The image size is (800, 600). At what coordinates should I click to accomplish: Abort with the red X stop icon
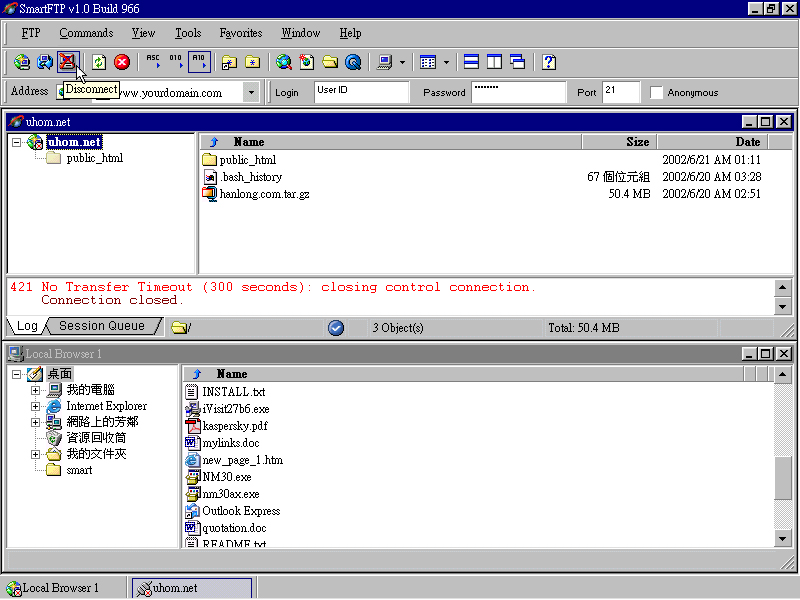click(122, 62)
